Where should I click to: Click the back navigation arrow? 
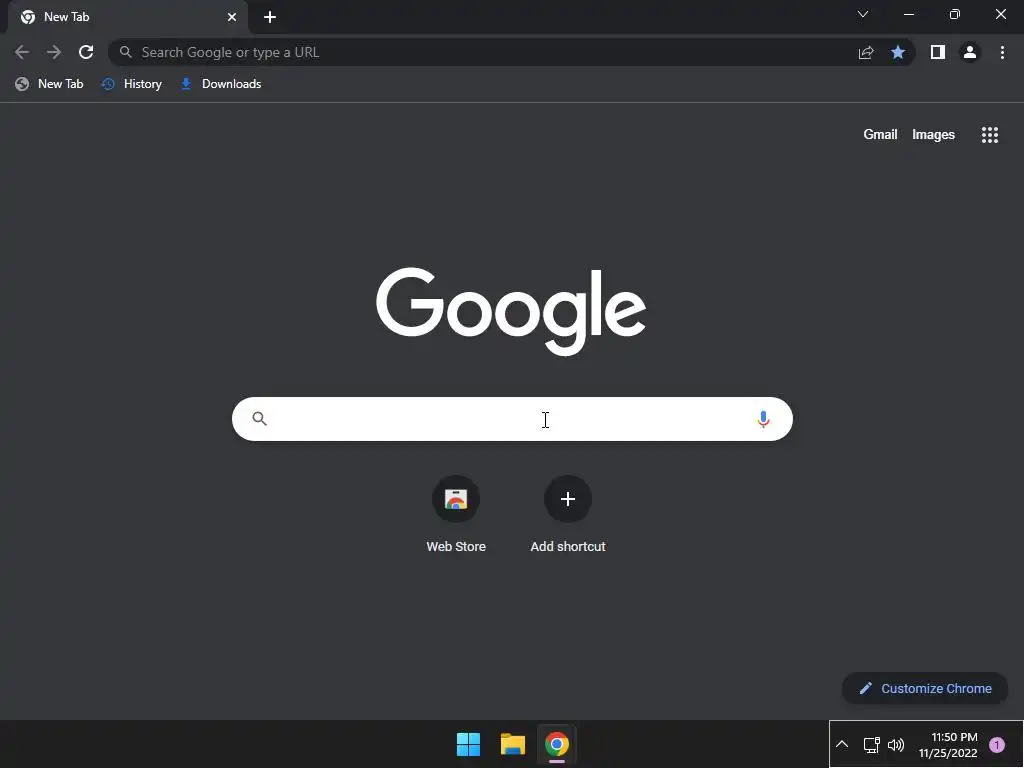click(x=22, y=52)
